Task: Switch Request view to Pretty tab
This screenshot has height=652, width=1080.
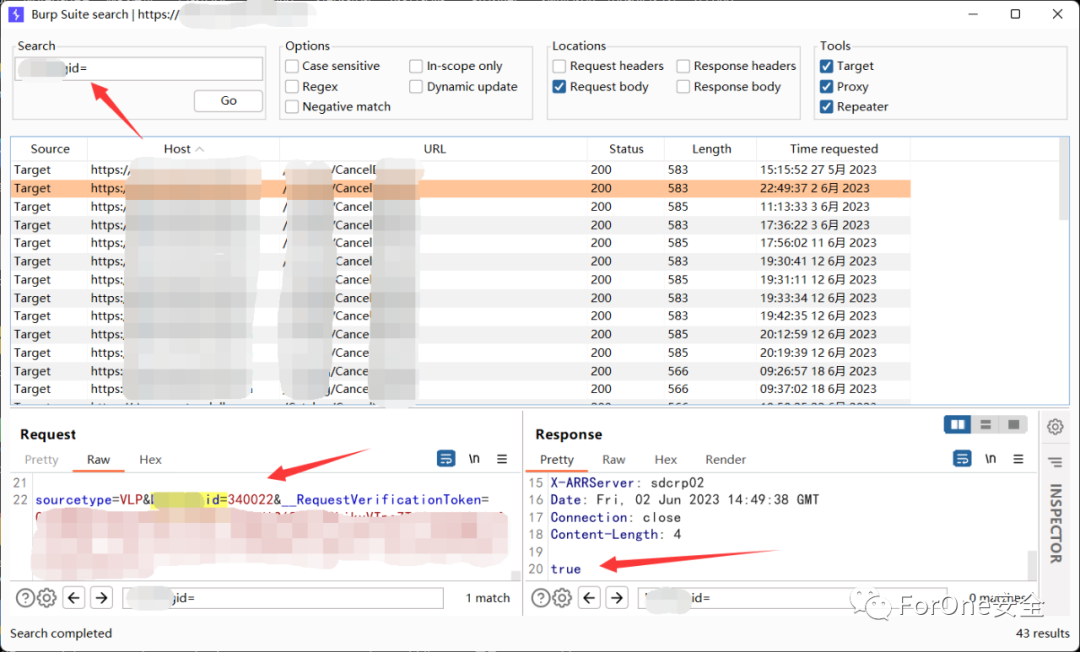Action: tap(41, 460)
